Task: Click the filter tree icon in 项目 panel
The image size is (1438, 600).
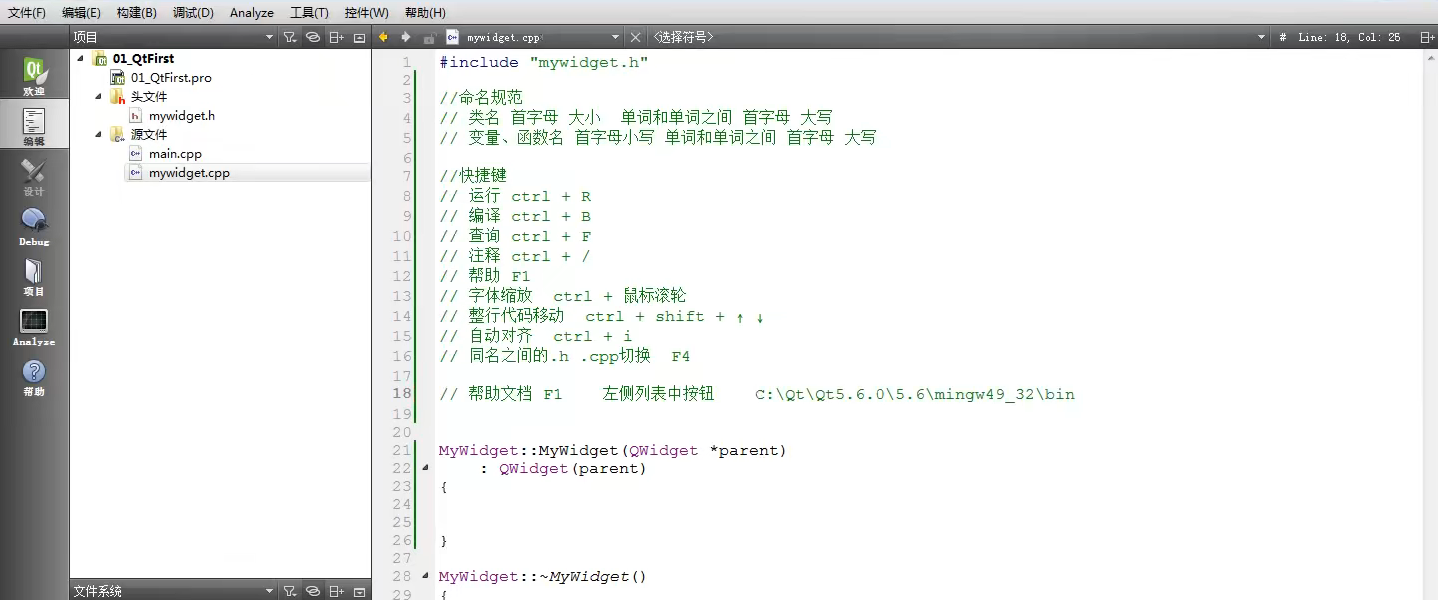Action: pos(289,37)
